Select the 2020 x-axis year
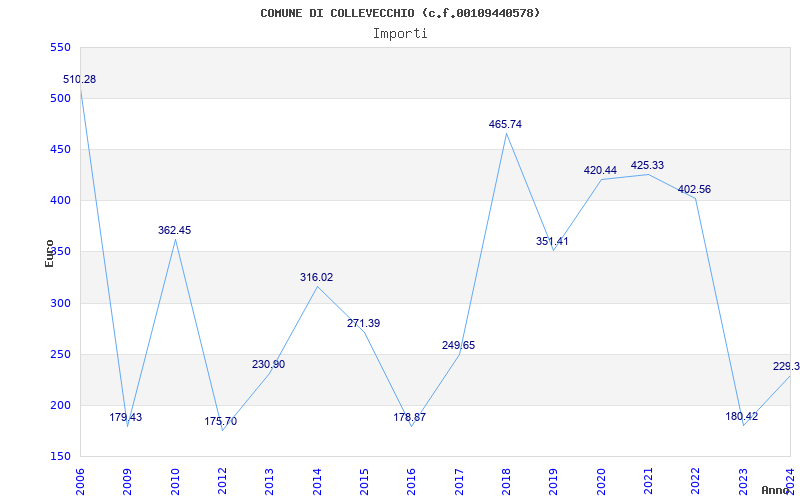The width and height of the screenshot is (800, 500). pos(601,481)
